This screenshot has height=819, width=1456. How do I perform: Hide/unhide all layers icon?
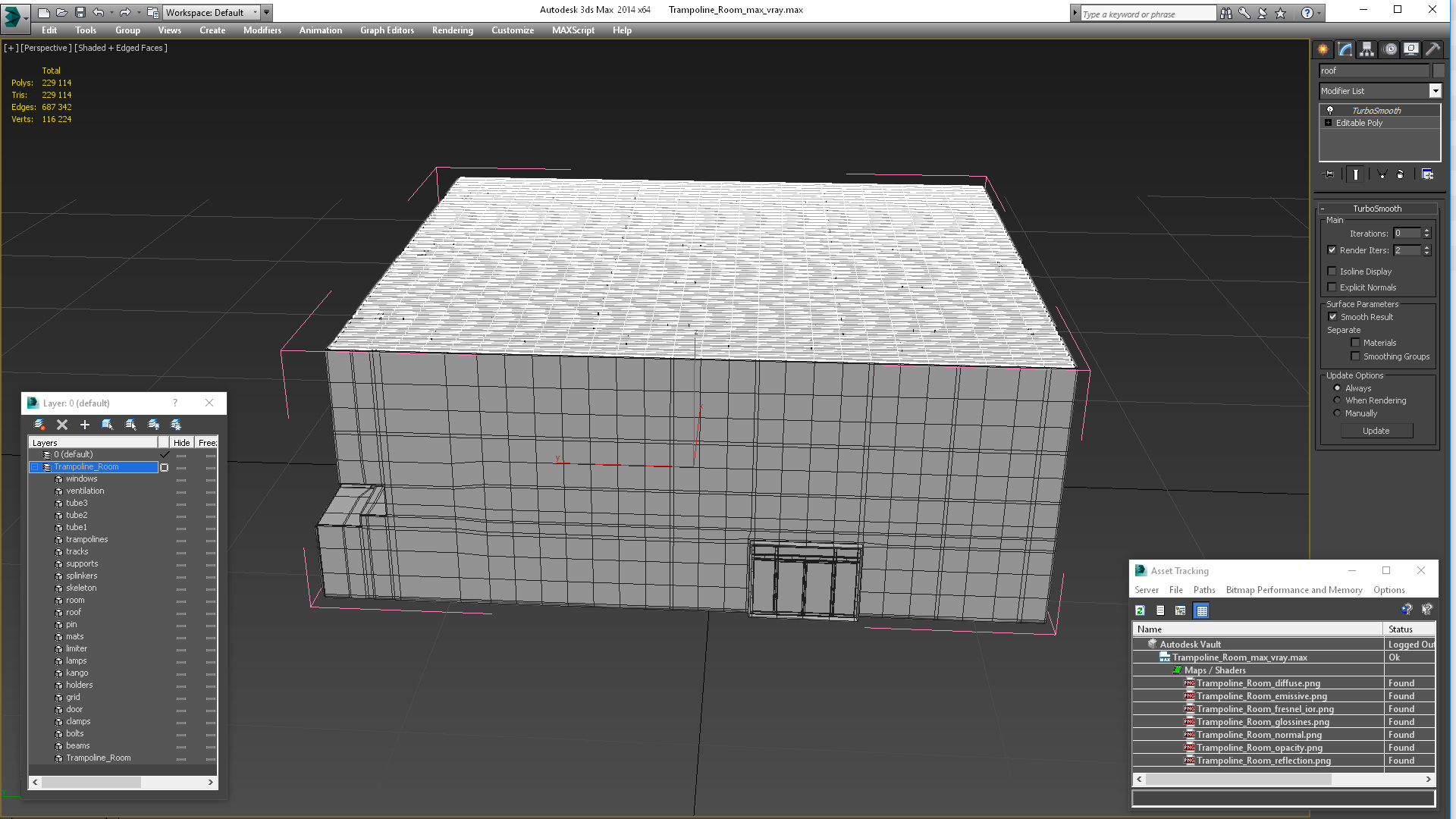pyautogui.click(x=153, y=425)
